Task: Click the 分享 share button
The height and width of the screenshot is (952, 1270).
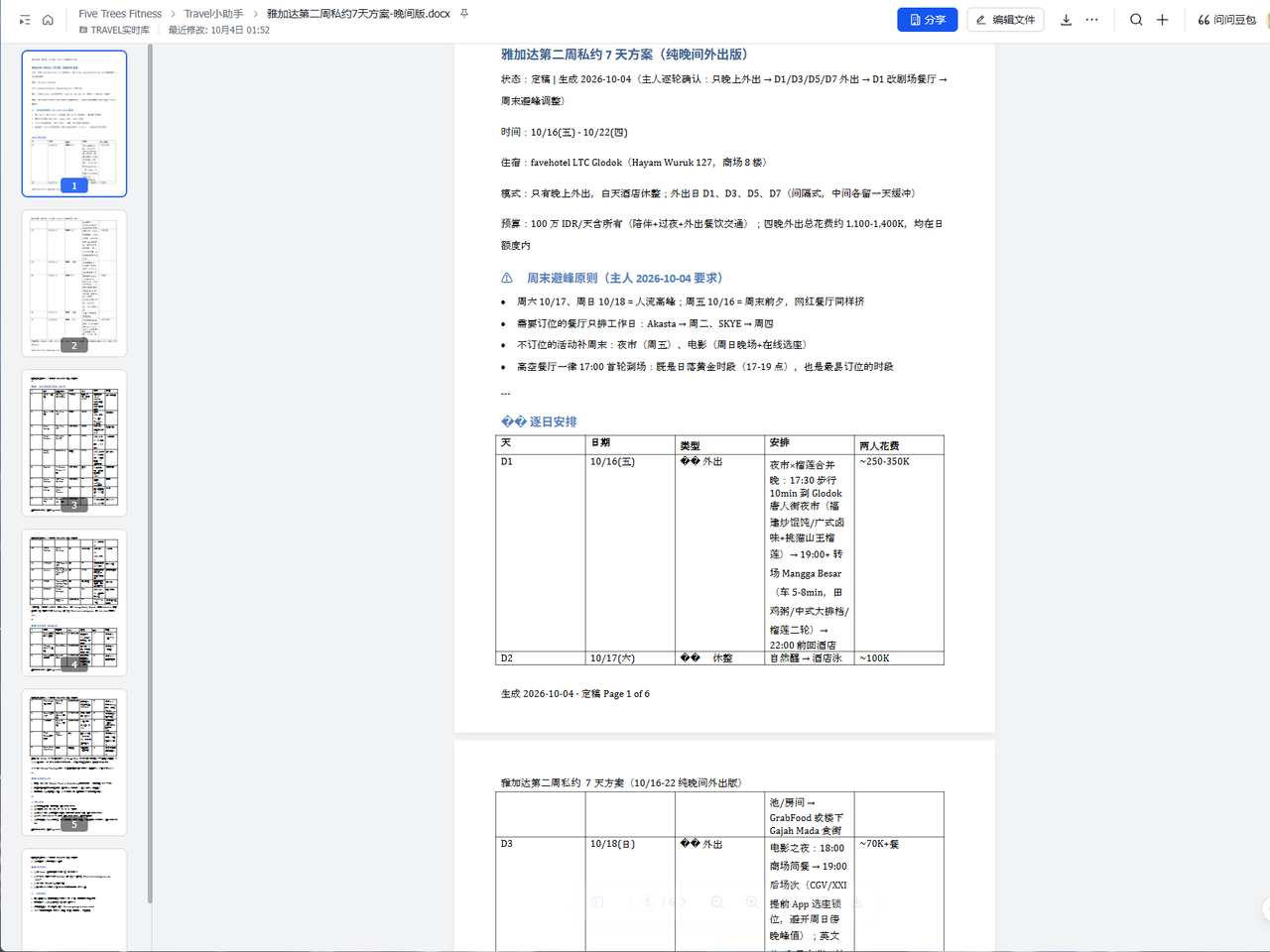Action: tap(927, 20)
